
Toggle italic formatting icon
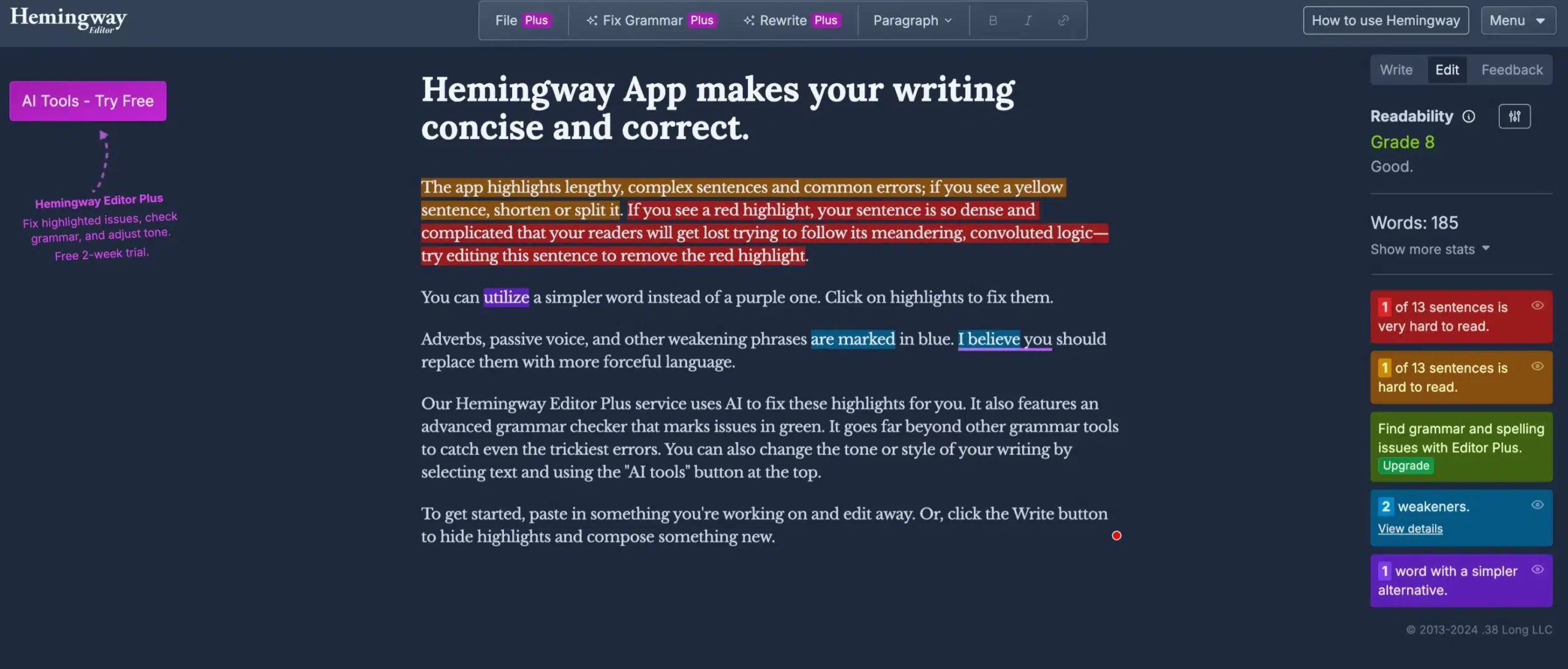[1028, 20]
